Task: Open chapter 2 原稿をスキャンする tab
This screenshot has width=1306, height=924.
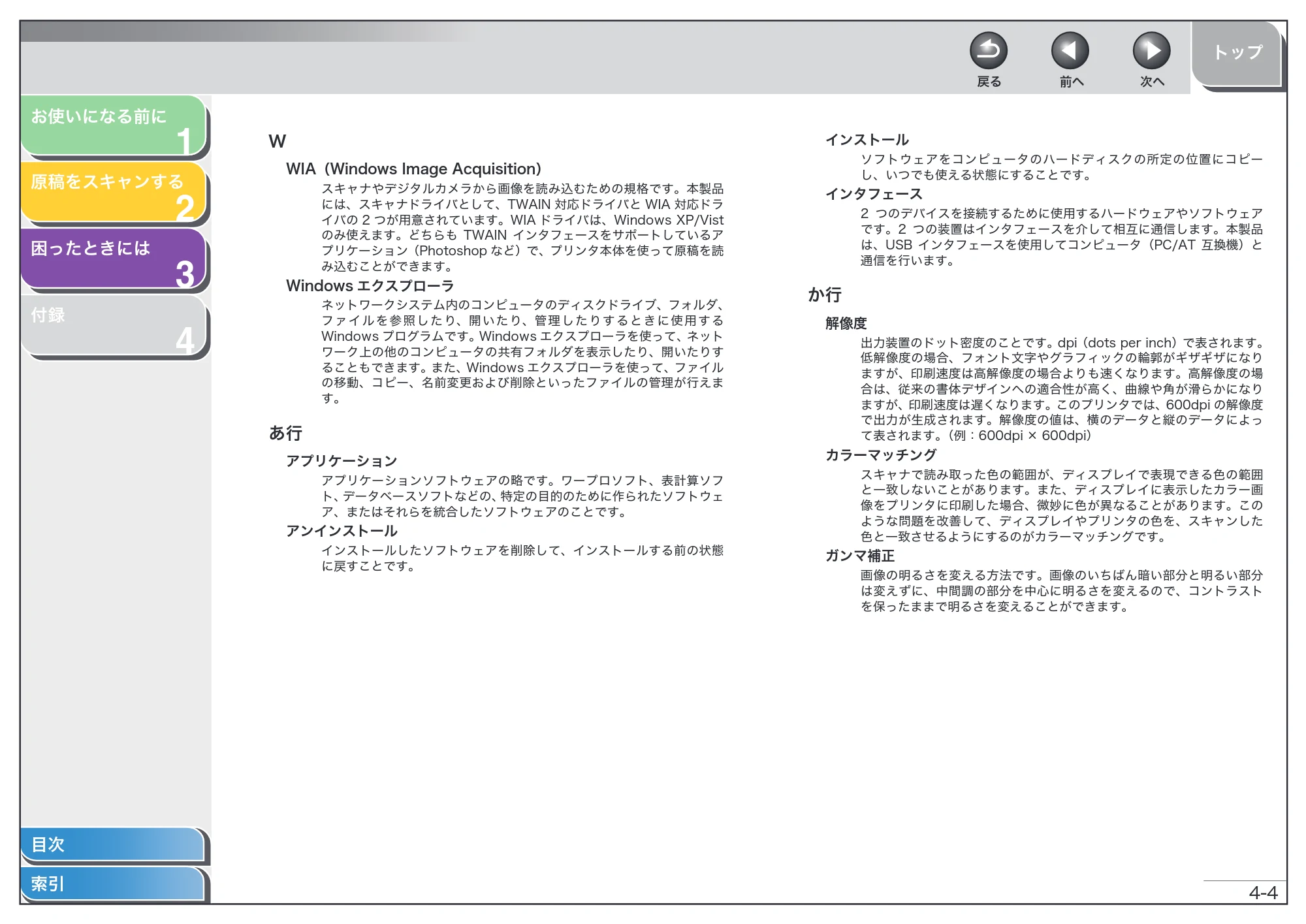Action: click(114, 192)
